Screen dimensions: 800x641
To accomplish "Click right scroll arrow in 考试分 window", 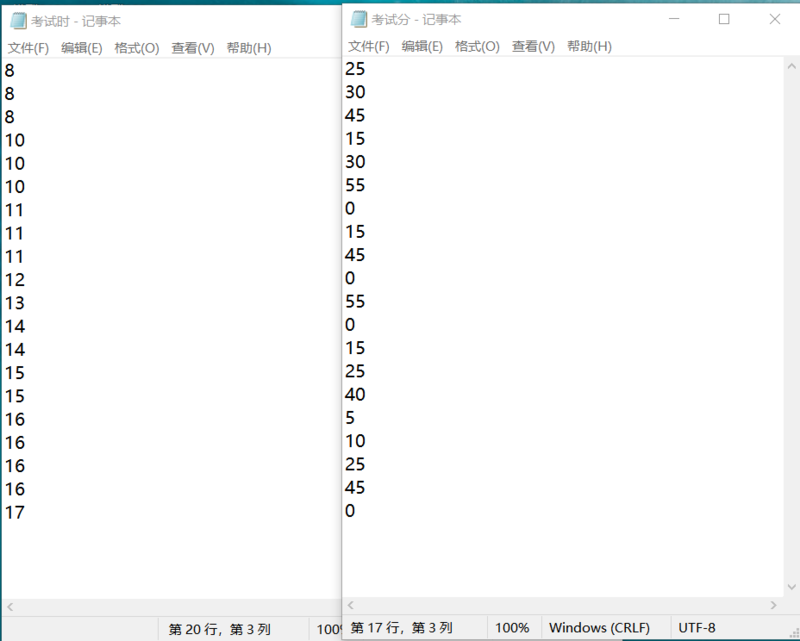I will coord(773,605).
